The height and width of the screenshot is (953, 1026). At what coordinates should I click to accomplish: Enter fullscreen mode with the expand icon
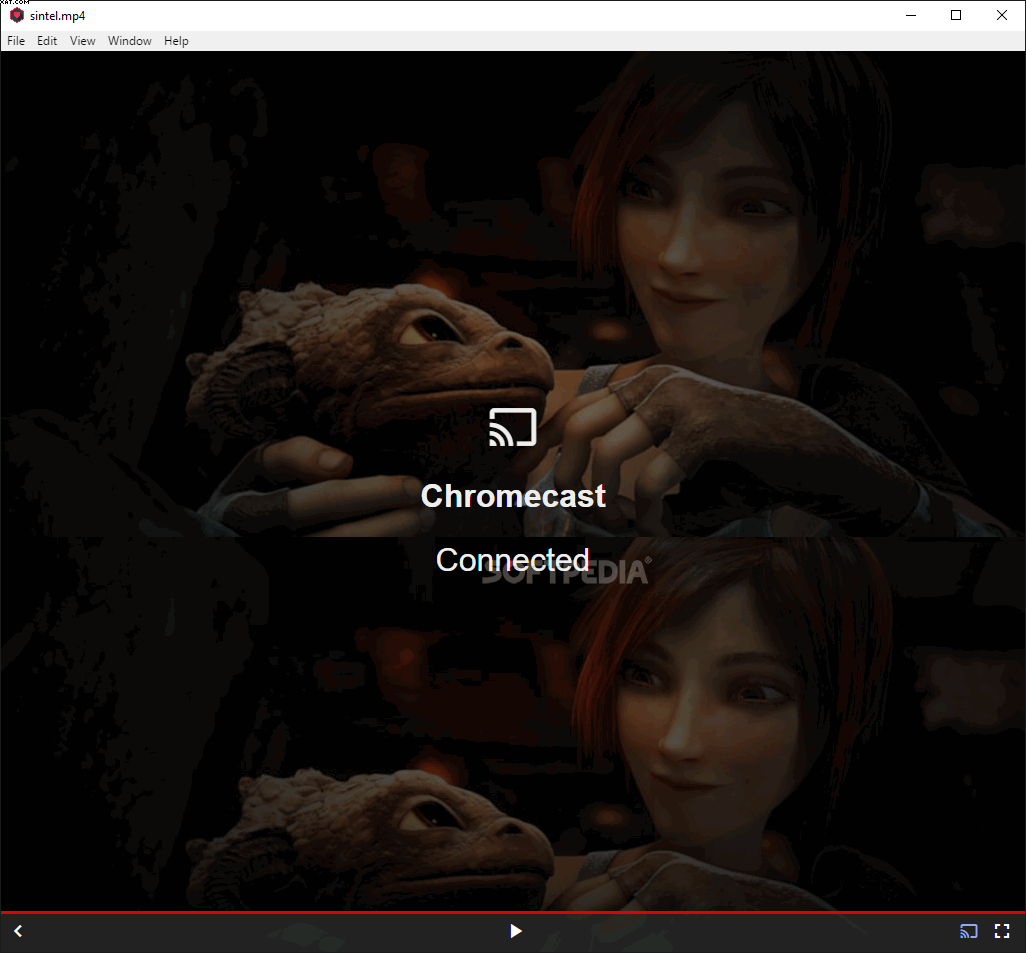1002,931
